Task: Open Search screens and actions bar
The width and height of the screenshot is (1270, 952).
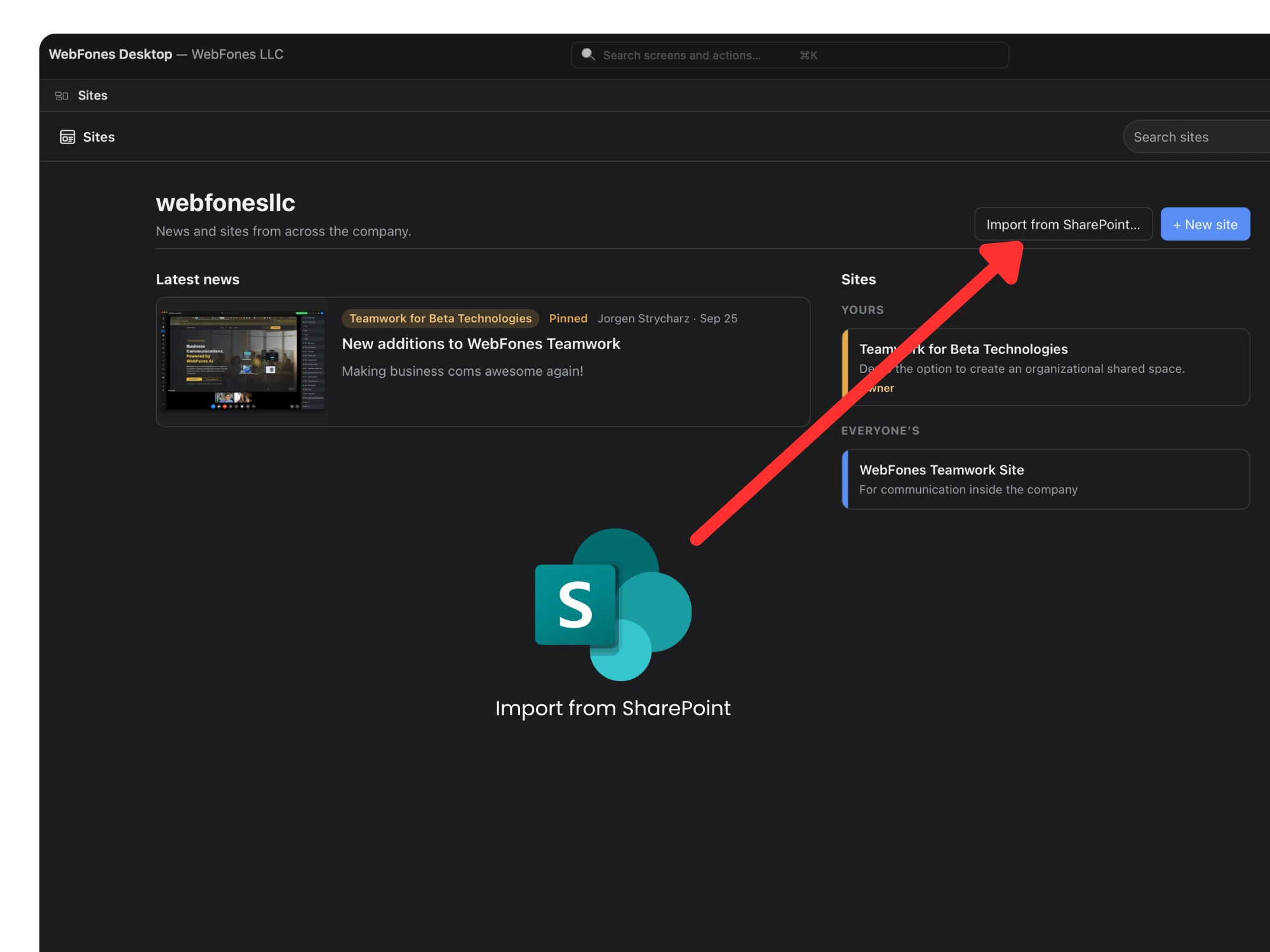Action: coord(790,55)
